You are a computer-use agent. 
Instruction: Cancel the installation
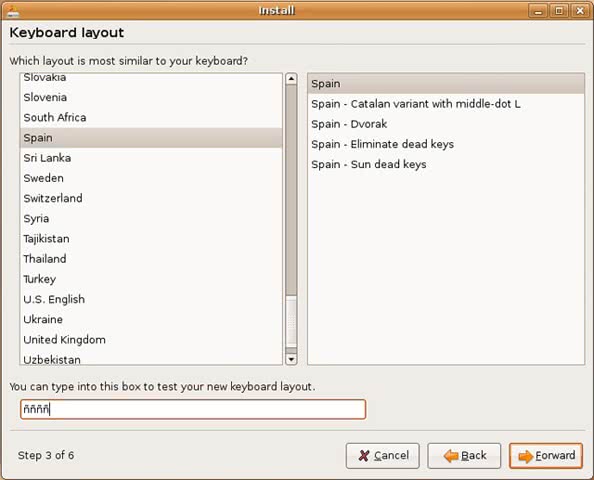[x=383, y=456]
